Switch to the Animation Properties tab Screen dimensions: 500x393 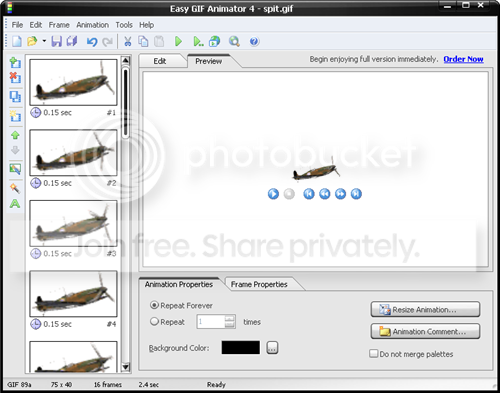(179, 284)
